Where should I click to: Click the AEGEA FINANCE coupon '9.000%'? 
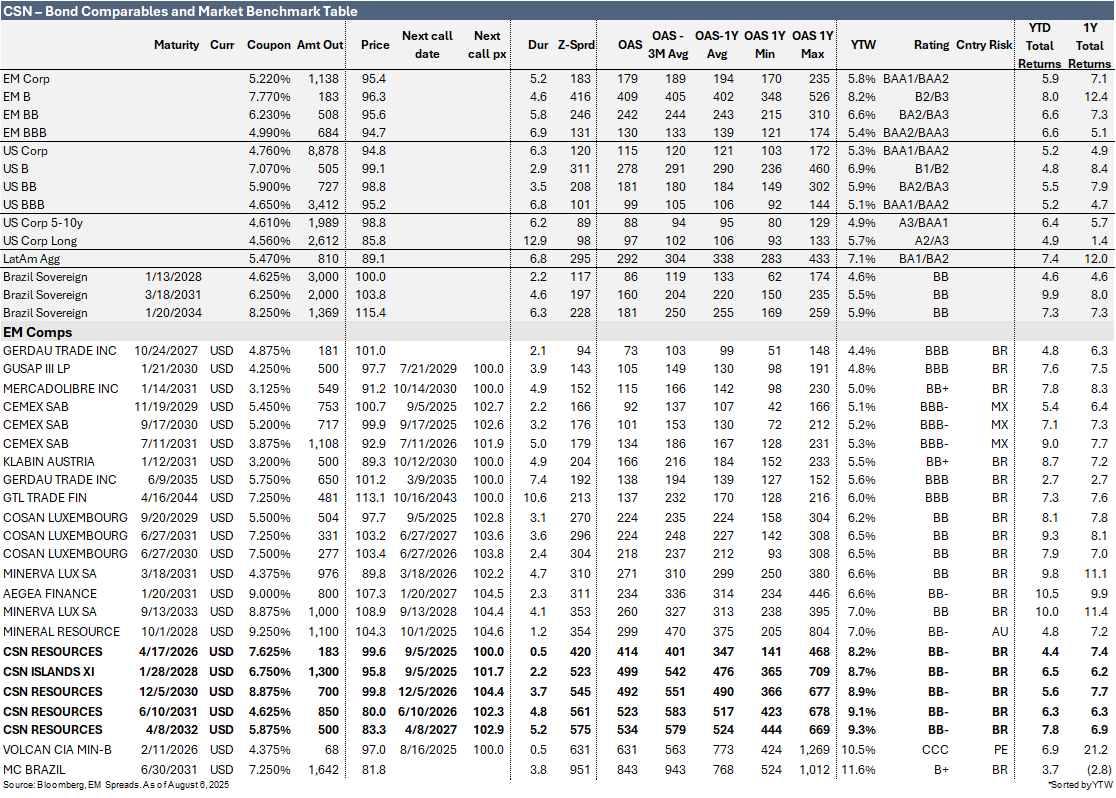coord(269,593)
